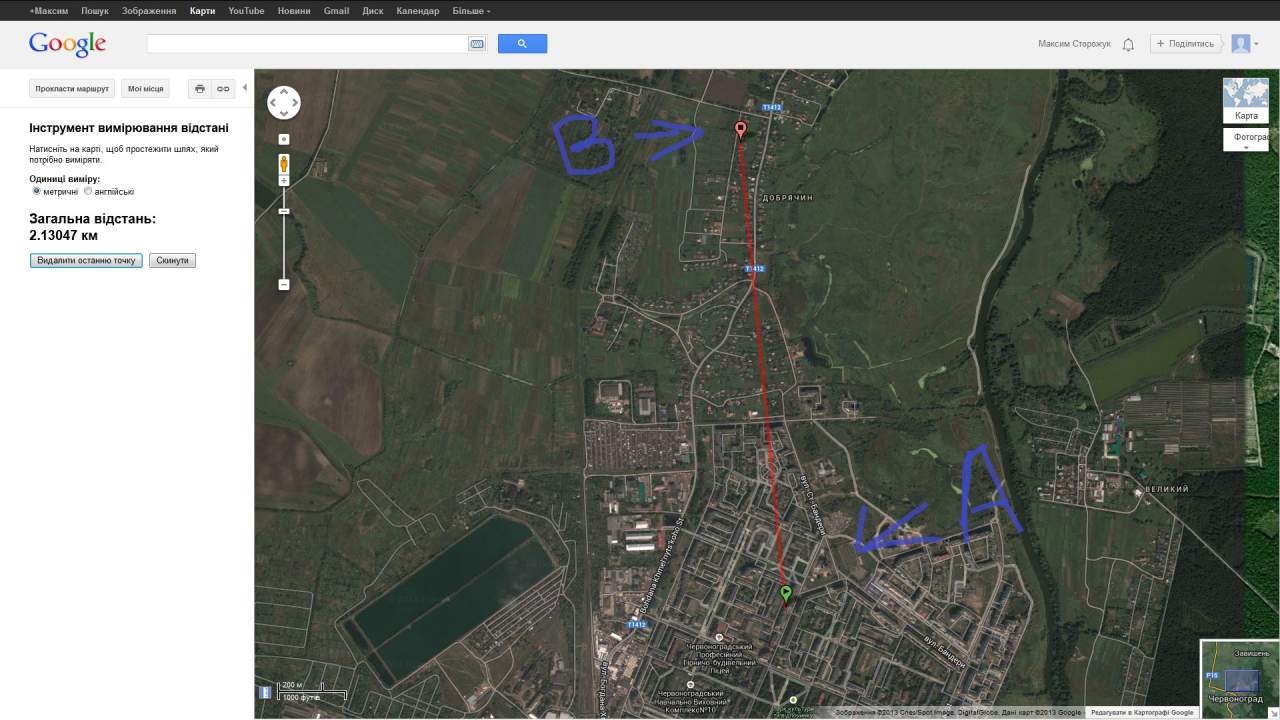Switch to the Карта map view
This screenshot has width=1280, height=720.
pos(1246,100)
